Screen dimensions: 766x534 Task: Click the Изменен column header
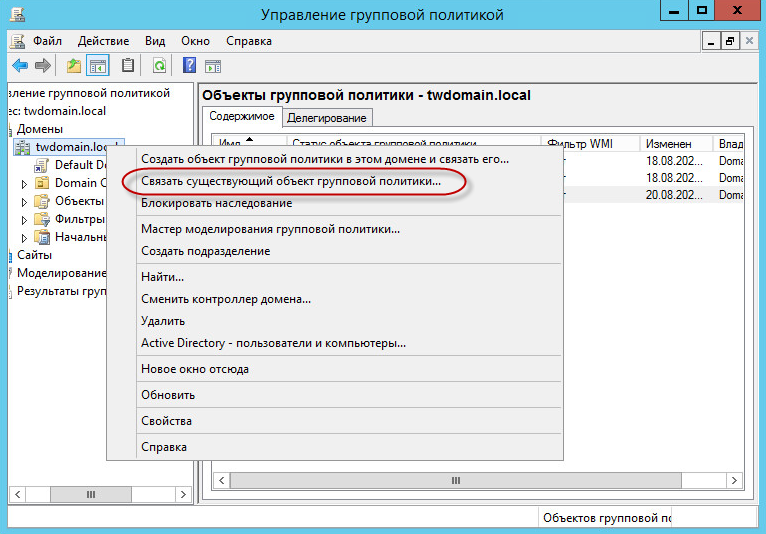668,144
